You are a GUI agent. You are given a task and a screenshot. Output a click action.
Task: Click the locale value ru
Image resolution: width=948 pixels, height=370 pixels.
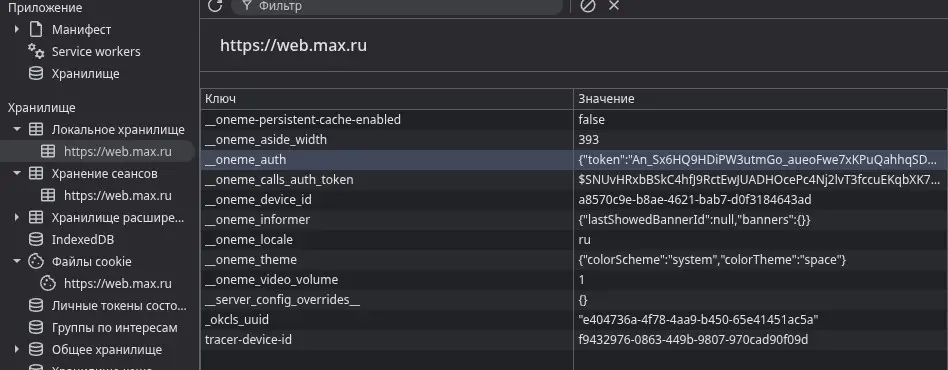pos(585,239)
